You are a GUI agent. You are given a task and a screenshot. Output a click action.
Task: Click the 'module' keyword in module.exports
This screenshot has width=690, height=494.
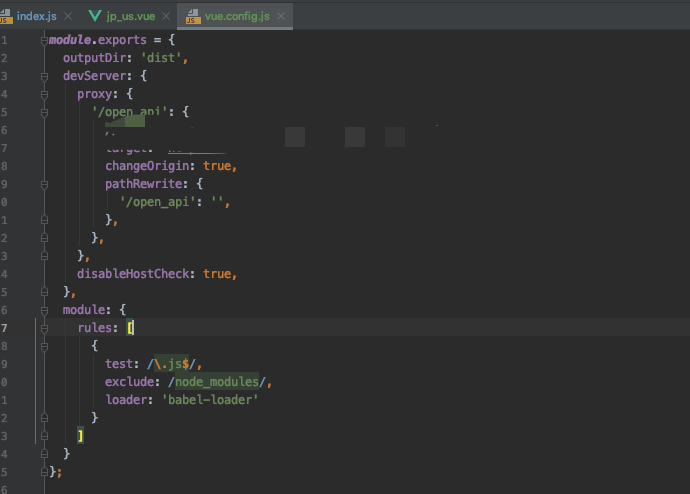pyautogui.click(x=70, y=40)
